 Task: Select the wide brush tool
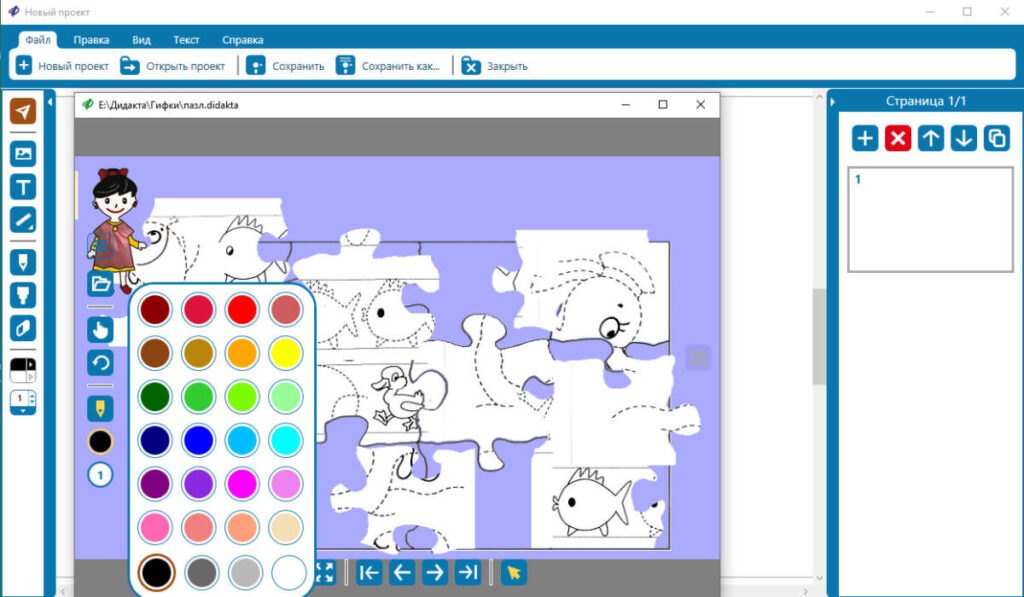(23, 295)
